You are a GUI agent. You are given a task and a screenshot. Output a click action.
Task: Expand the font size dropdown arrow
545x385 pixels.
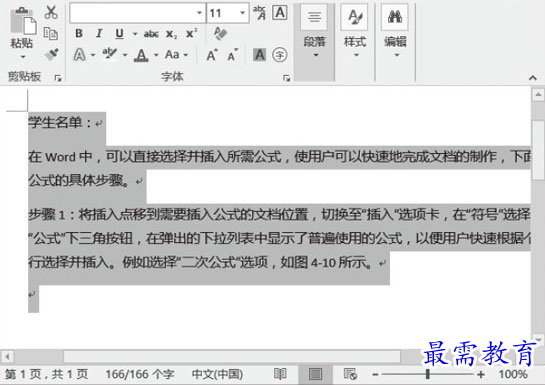242,13
